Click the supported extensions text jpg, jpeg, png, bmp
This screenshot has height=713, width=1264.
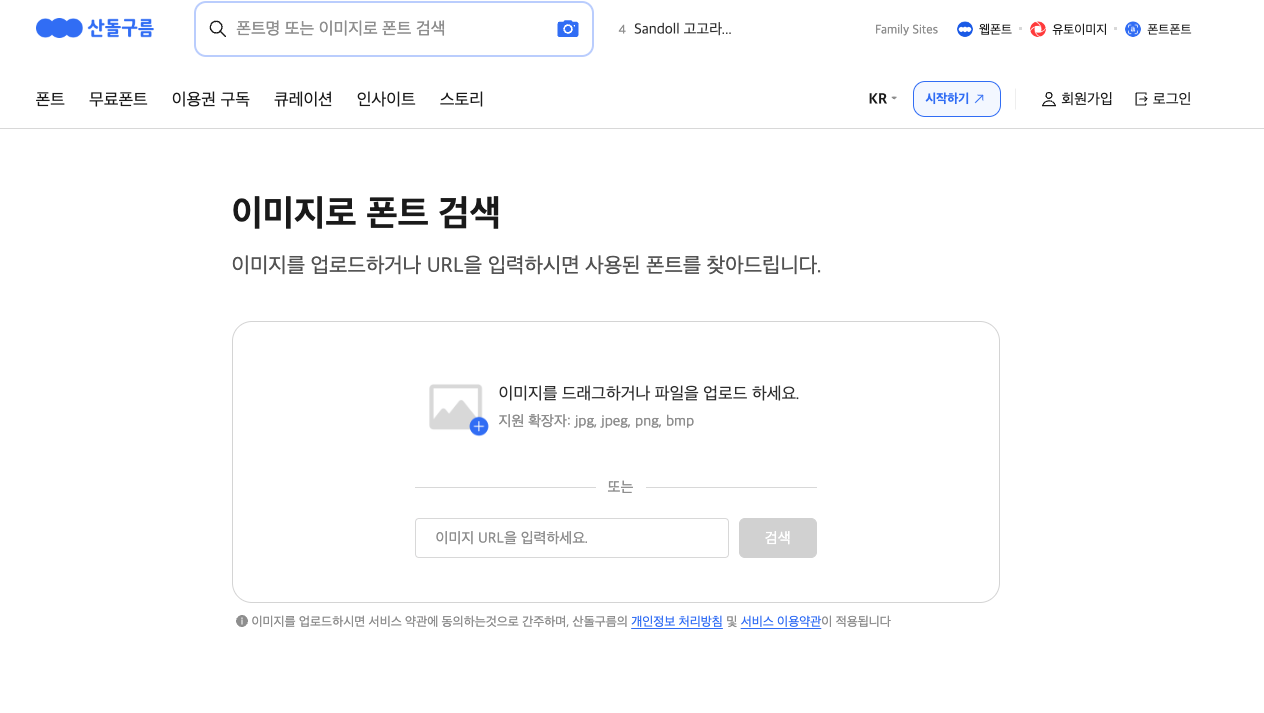(596, 421)
